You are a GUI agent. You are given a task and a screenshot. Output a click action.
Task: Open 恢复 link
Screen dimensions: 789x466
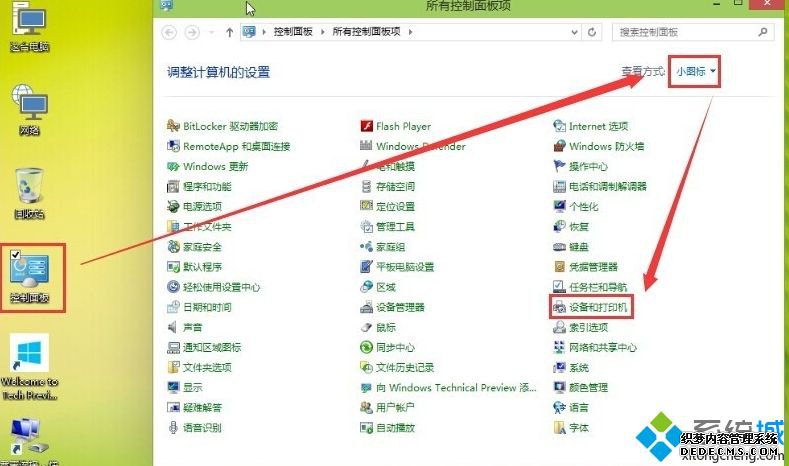click(x=579, y=226)
